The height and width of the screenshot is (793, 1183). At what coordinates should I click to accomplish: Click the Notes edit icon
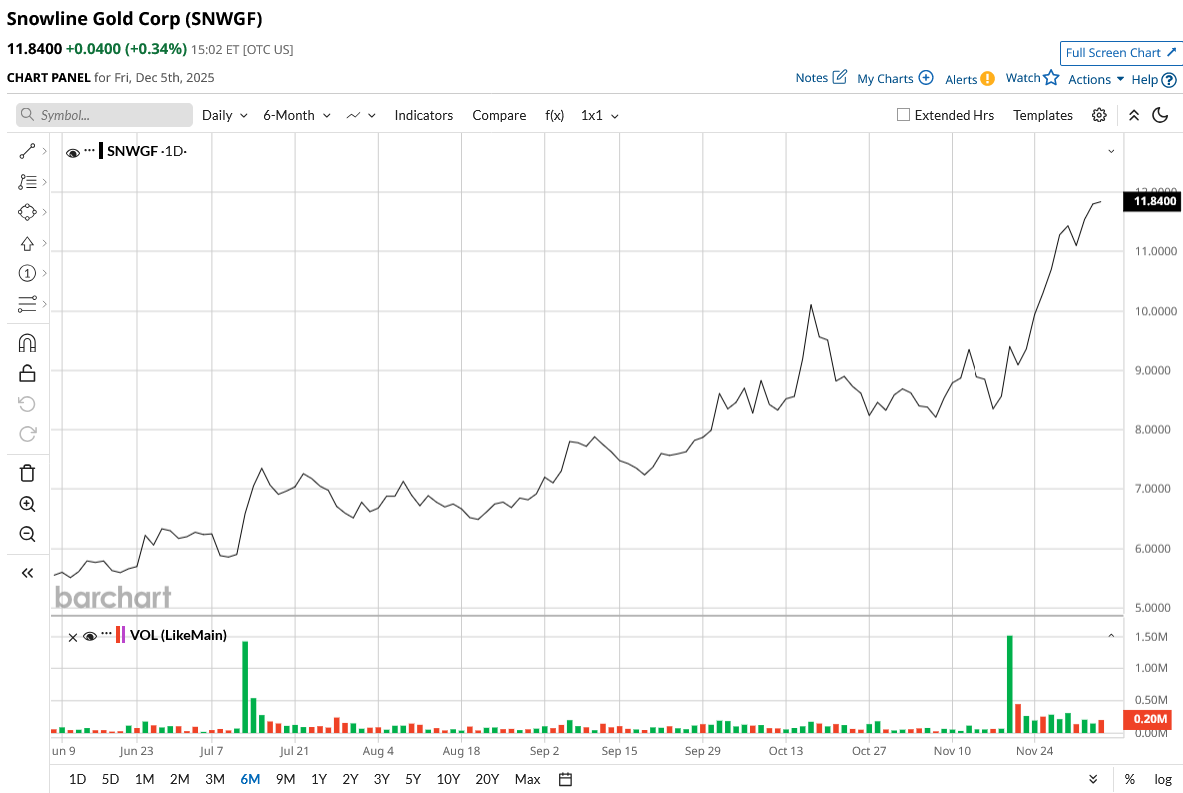[x=840, y=77]
